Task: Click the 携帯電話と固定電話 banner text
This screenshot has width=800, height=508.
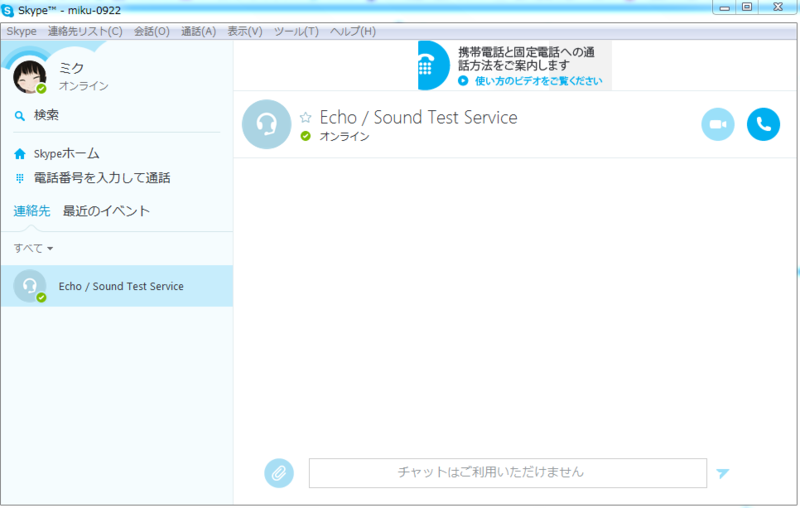Action: click(x=526, y=59)
